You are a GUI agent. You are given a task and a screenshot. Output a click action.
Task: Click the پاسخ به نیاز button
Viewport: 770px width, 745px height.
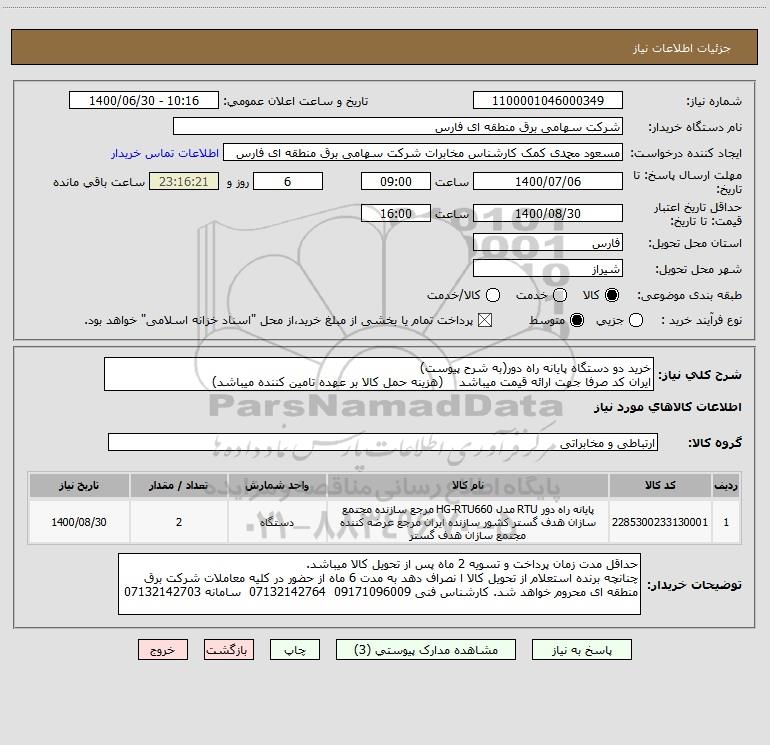coord(581,650)
